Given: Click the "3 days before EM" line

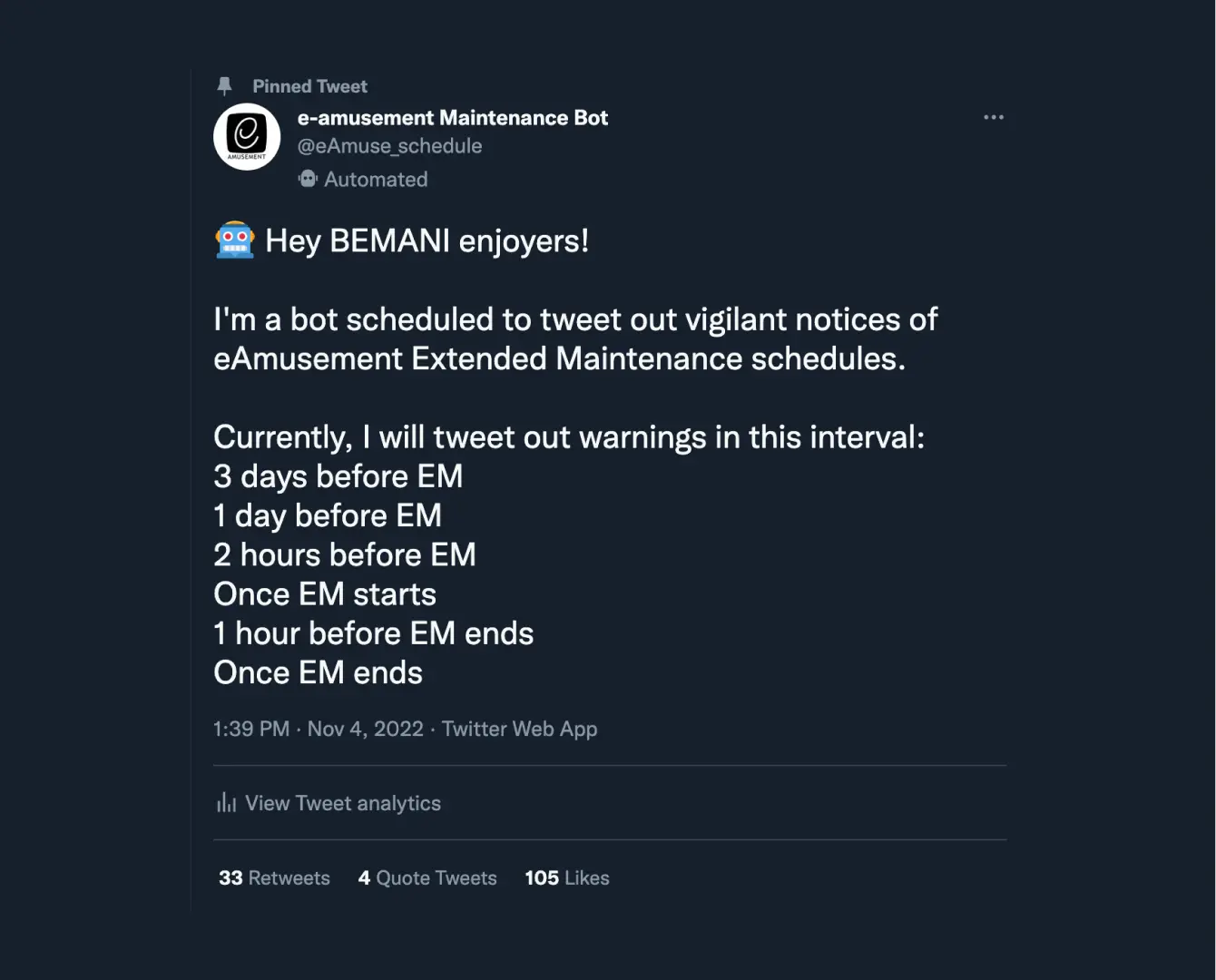Looking at the screenshot, I should click(x=338, y=476).
